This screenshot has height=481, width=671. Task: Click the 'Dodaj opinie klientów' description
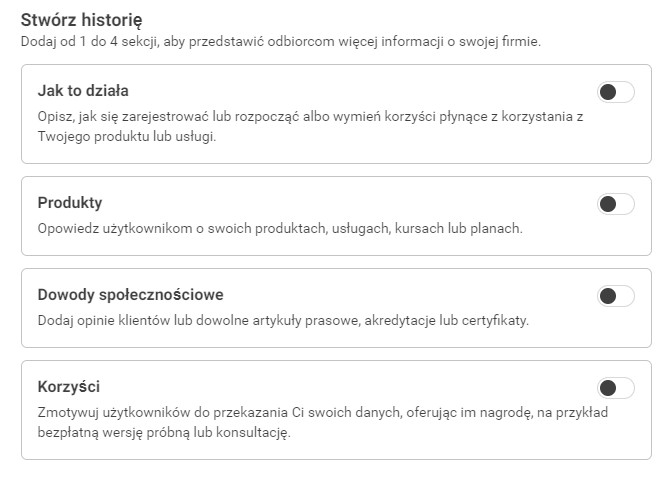(x=283, y=321)
